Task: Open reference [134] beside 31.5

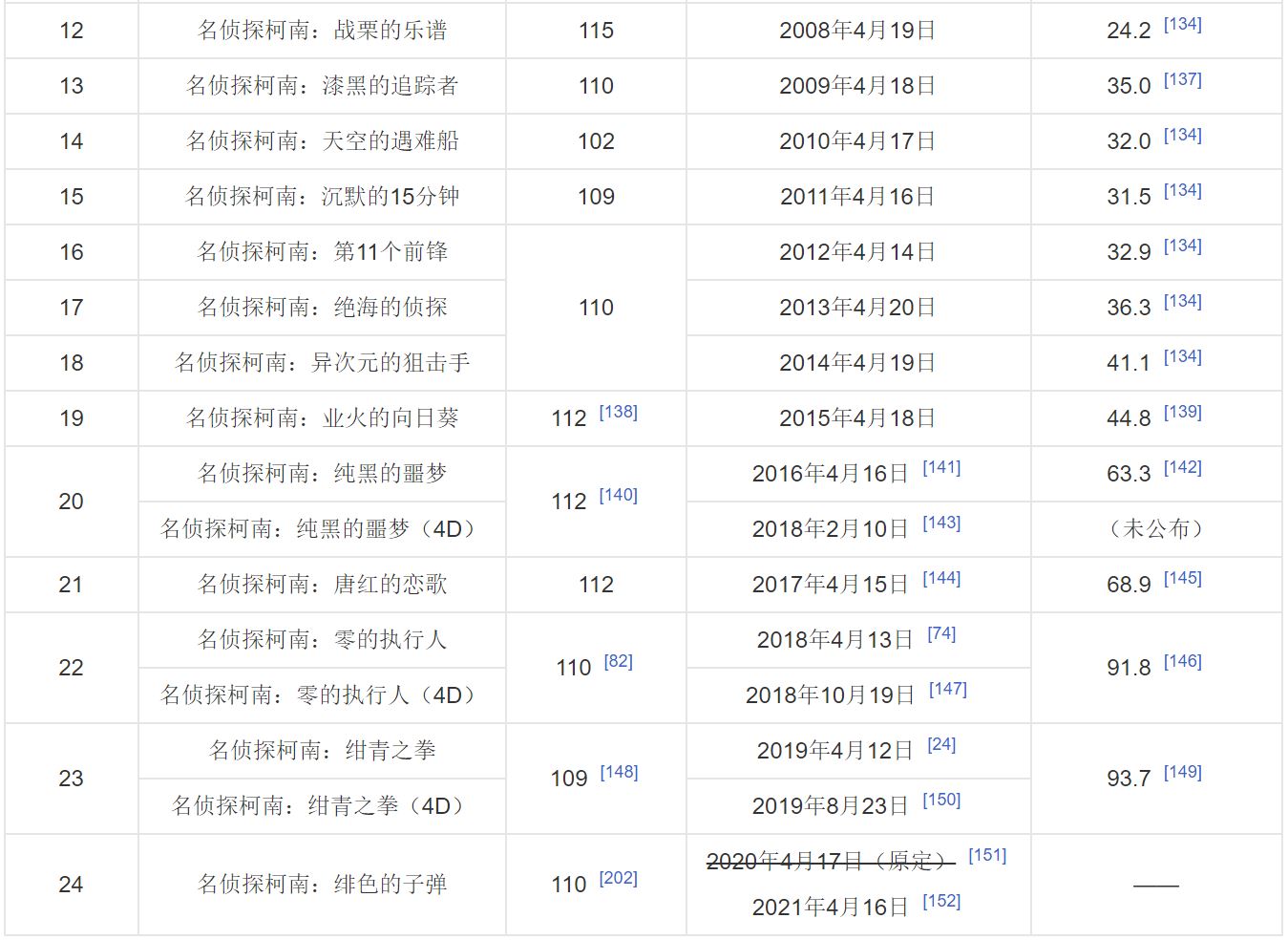Action: 1182,191
